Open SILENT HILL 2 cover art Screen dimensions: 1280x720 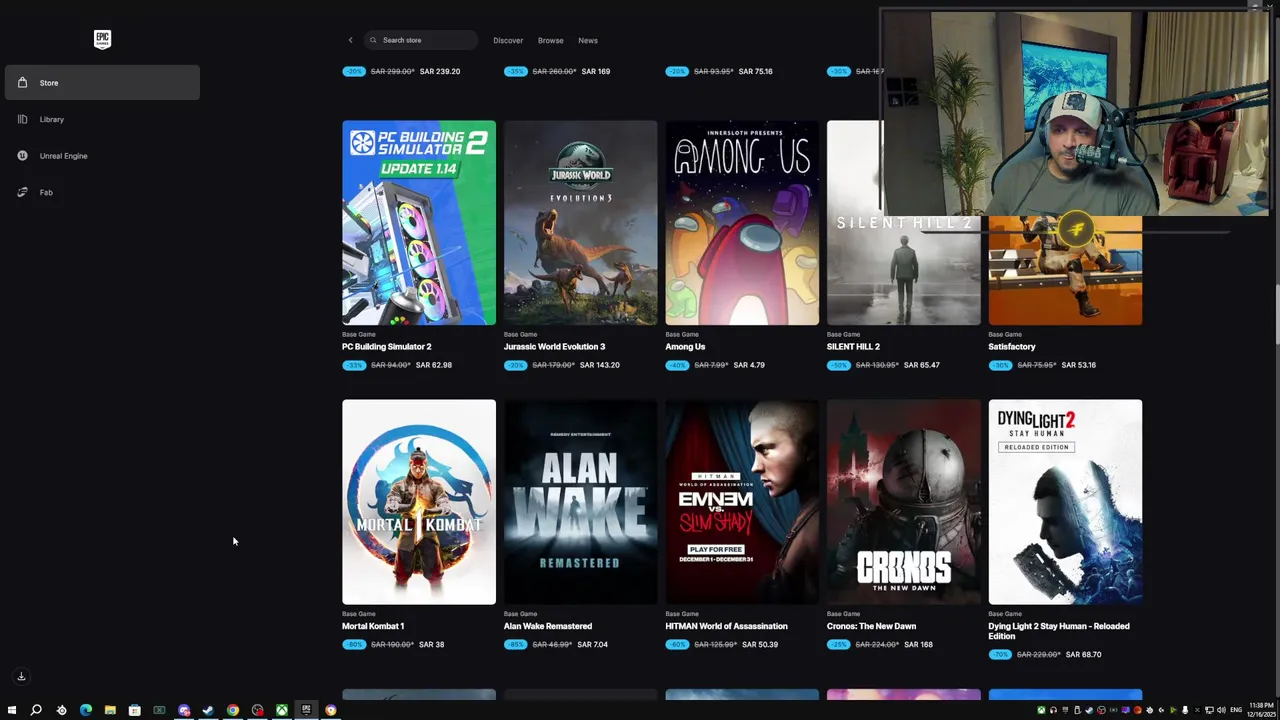tap(904, 270)
